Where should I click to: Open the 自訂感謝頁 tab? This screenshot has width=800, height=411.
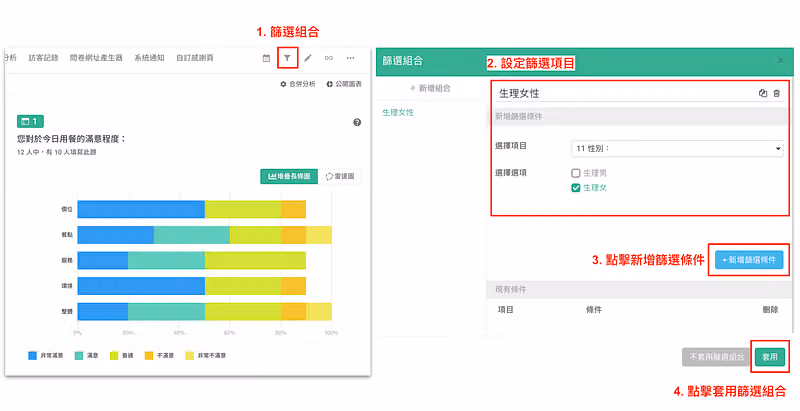click(x=195, y=58)
